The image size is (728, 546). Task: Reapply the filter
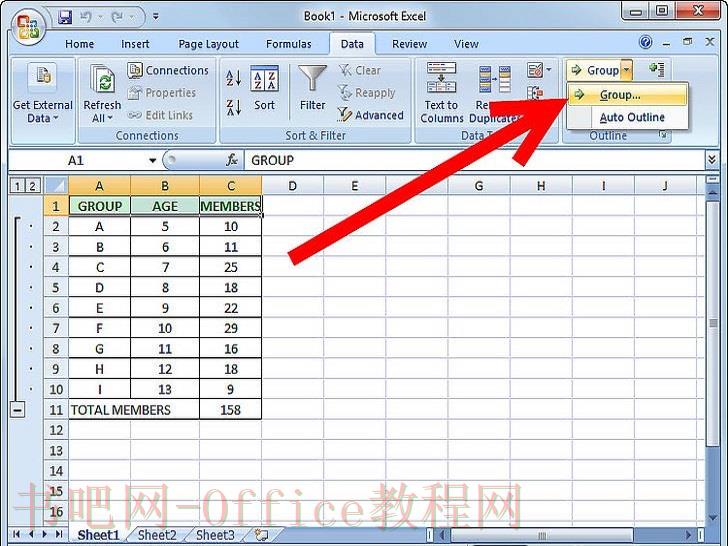(x=367, y=93)
